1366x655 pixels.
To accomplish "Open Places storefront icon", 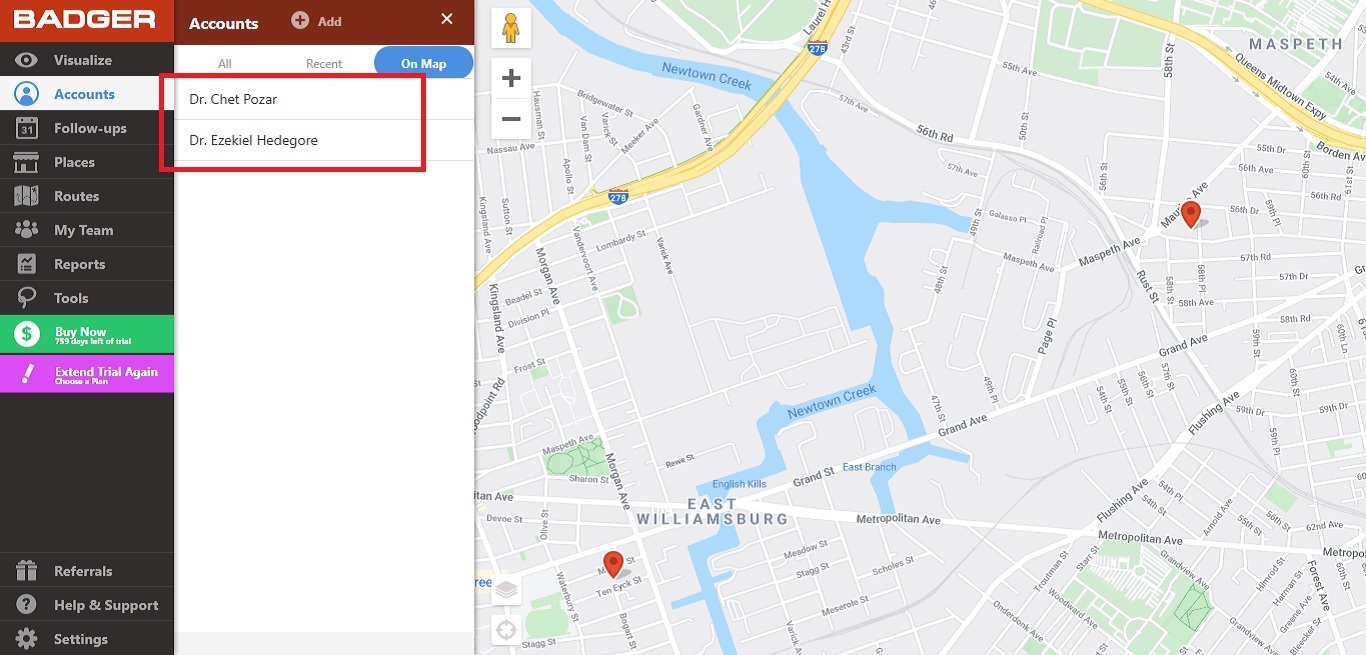I will click(27, 162).
